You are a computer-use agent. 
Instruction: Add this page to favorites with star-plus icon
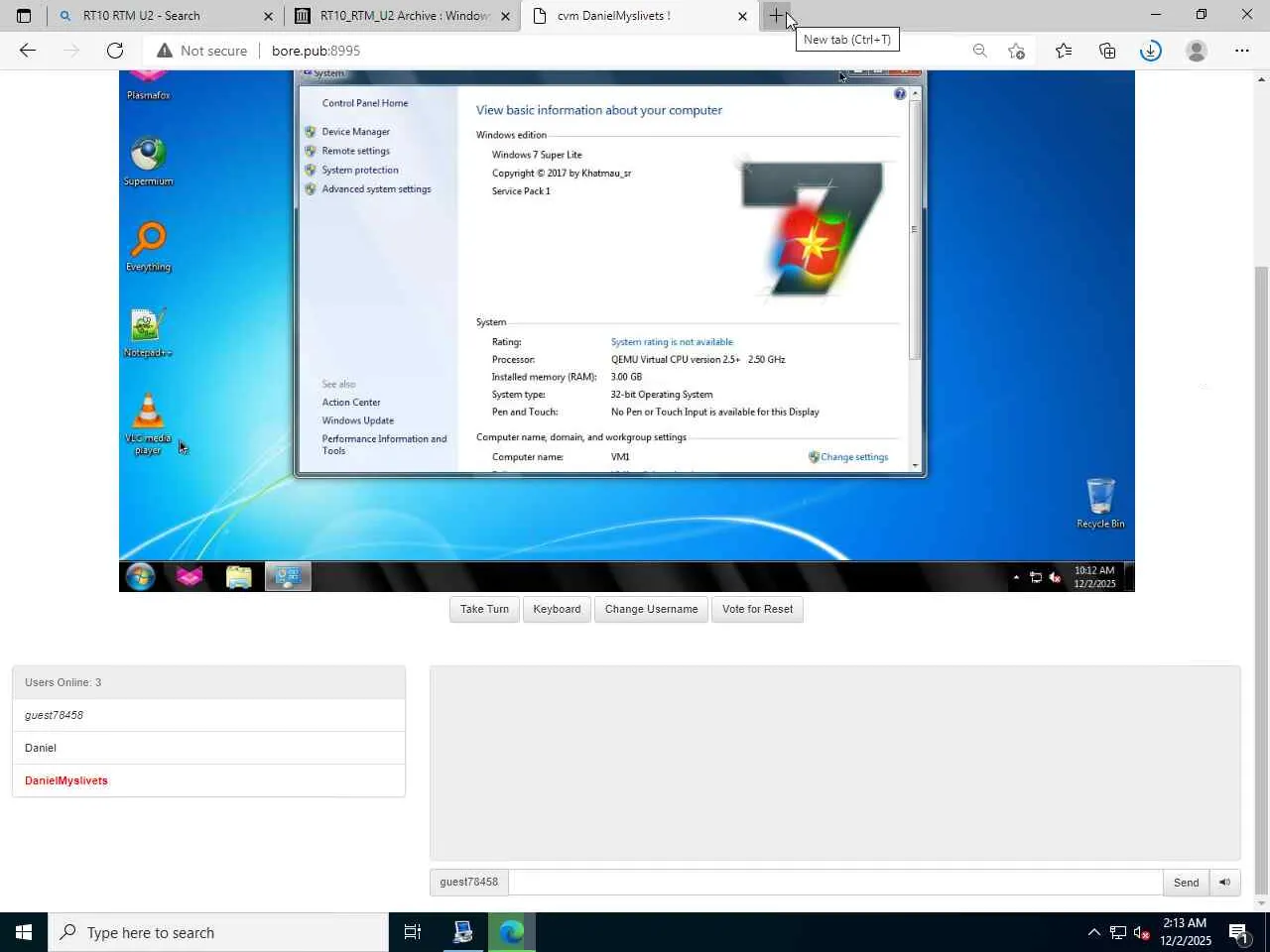click(1016, 51)
